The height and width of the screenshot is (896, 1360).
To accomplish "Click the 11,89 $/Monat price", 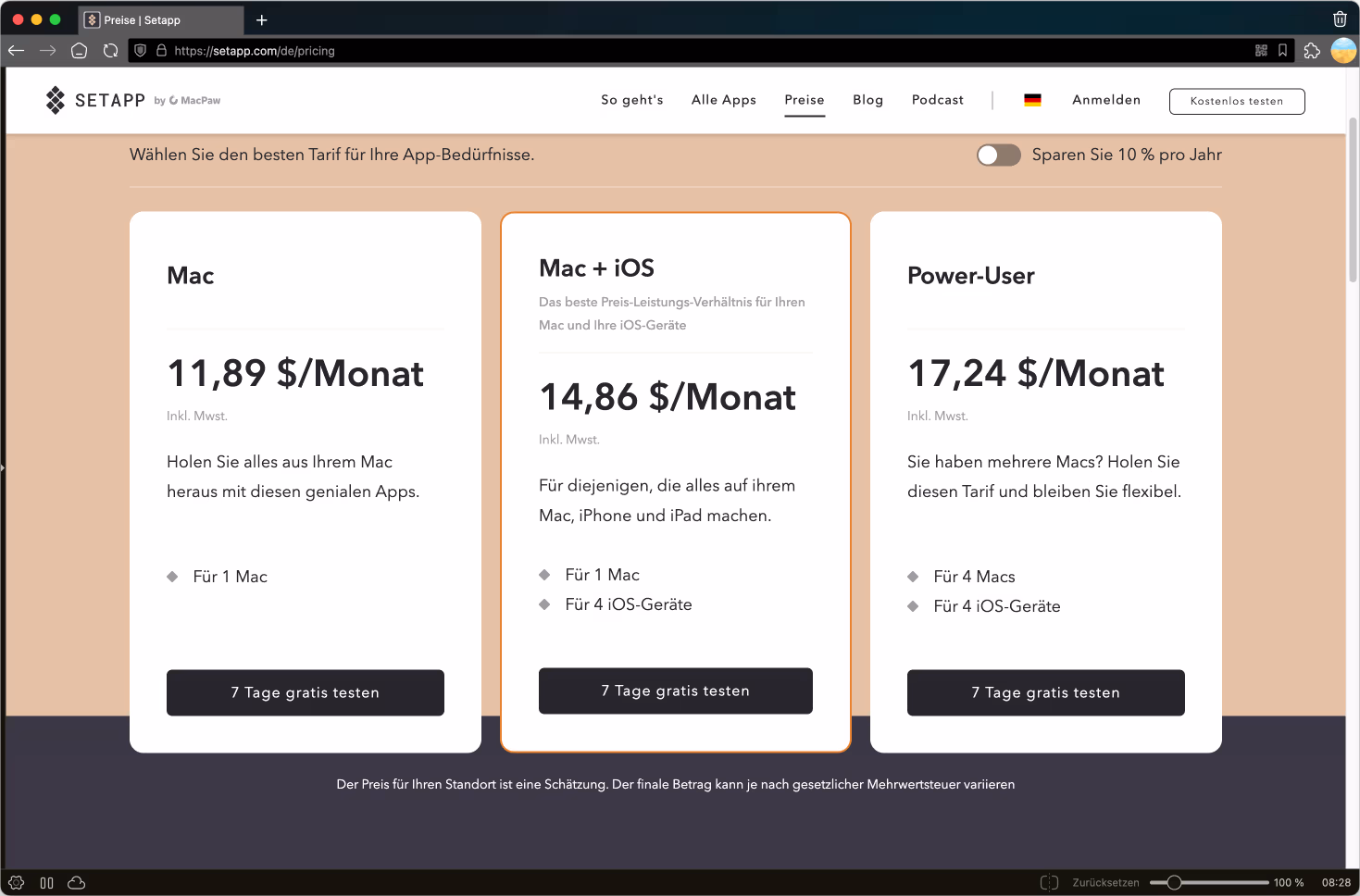I will [x=295, y=374].
